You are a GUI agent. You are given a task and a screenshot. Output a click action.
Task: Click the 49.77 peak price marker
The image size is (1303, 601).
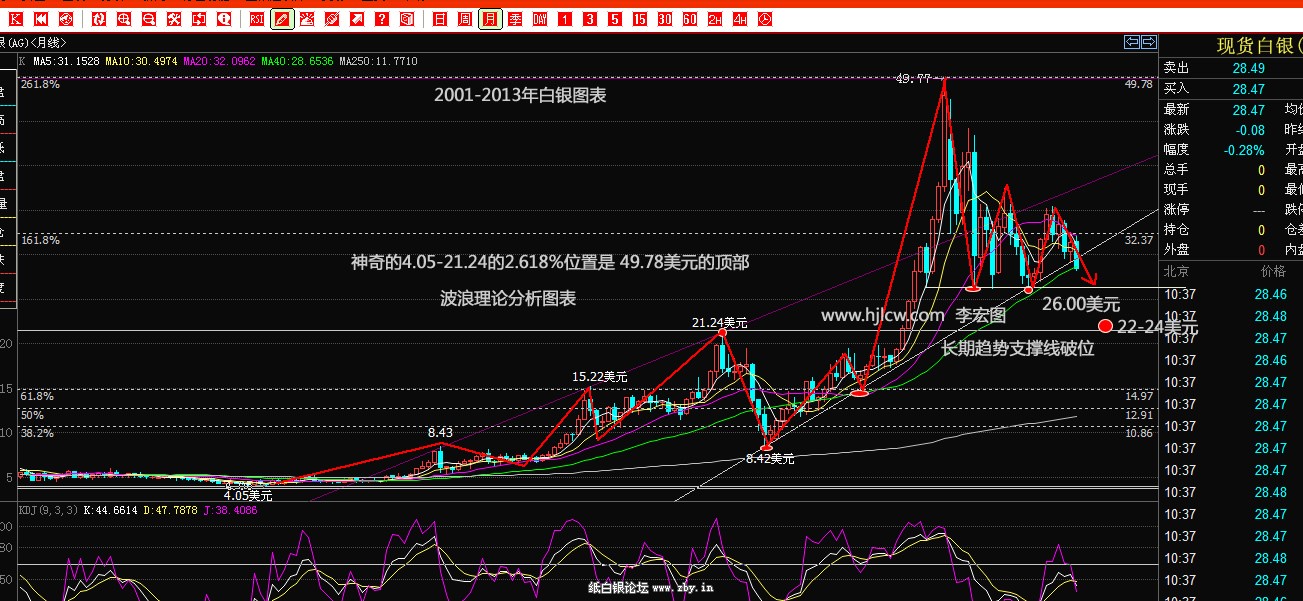click(914, 78)
